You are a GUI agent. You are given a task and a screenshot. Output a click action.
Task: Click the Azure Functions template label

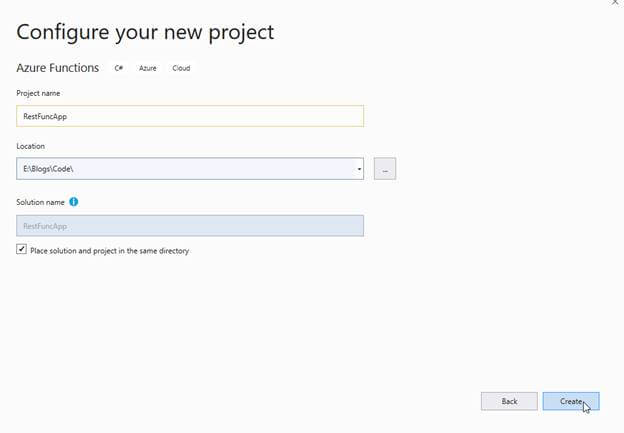tap(58, 68)
